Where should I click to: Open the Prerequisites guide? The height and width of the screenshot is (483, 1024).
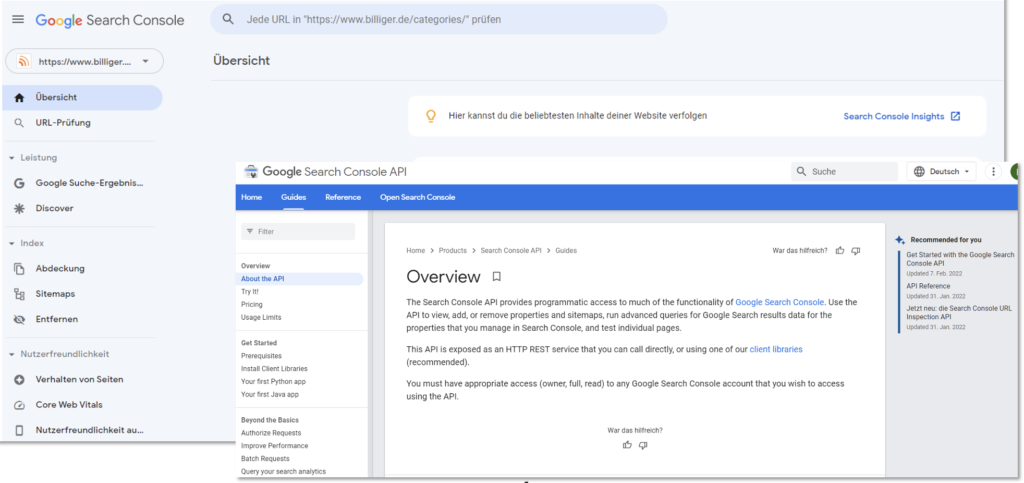[x=261, y=356]
